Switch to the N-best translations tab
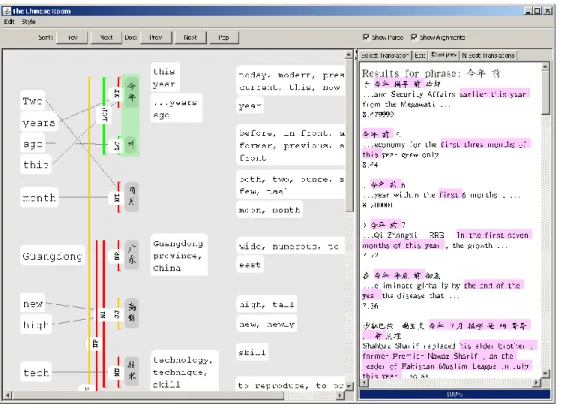566x410 pixels. pos(488,56)
